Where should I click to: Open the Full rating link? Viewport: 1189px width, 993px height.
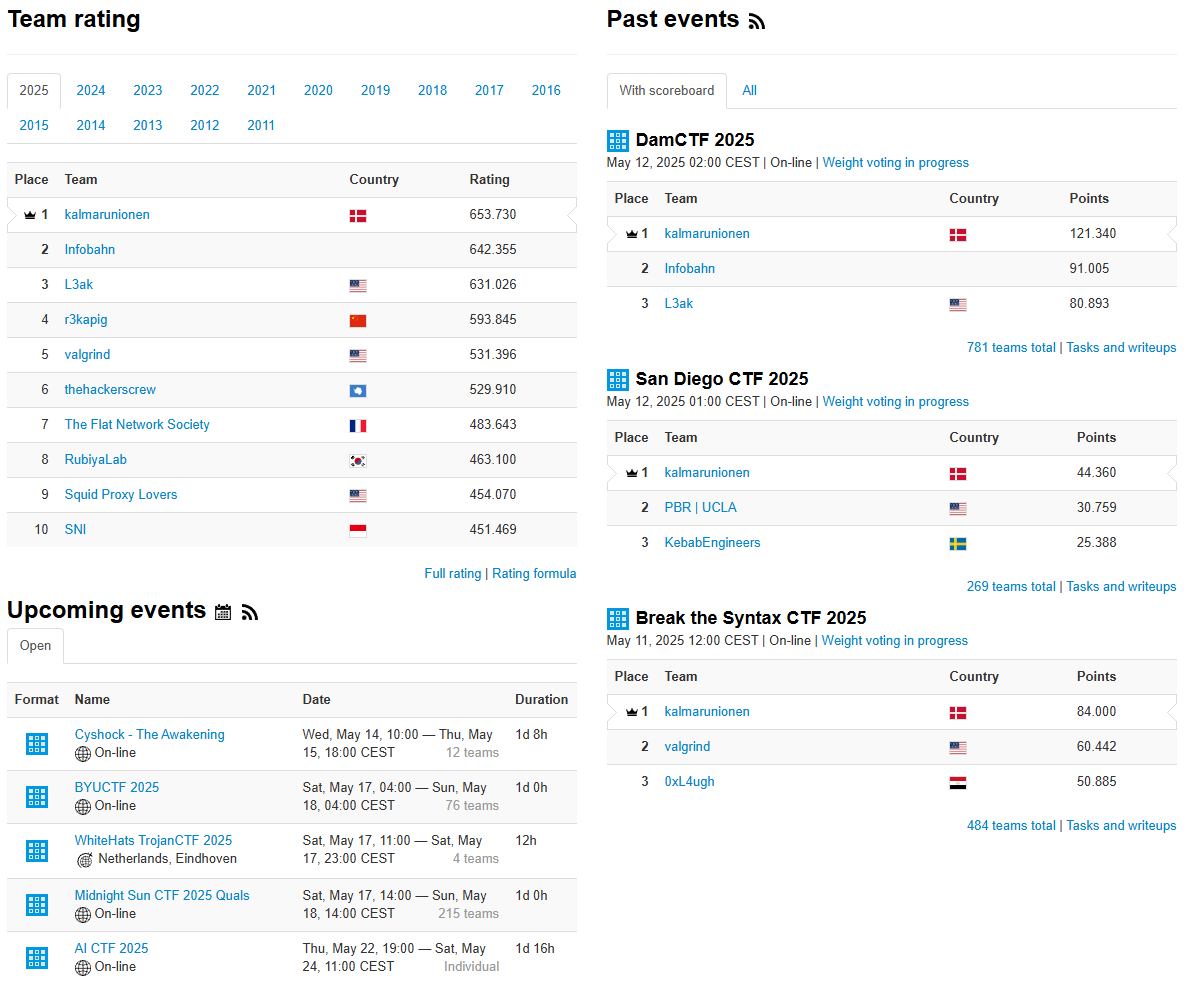point(453,574)
